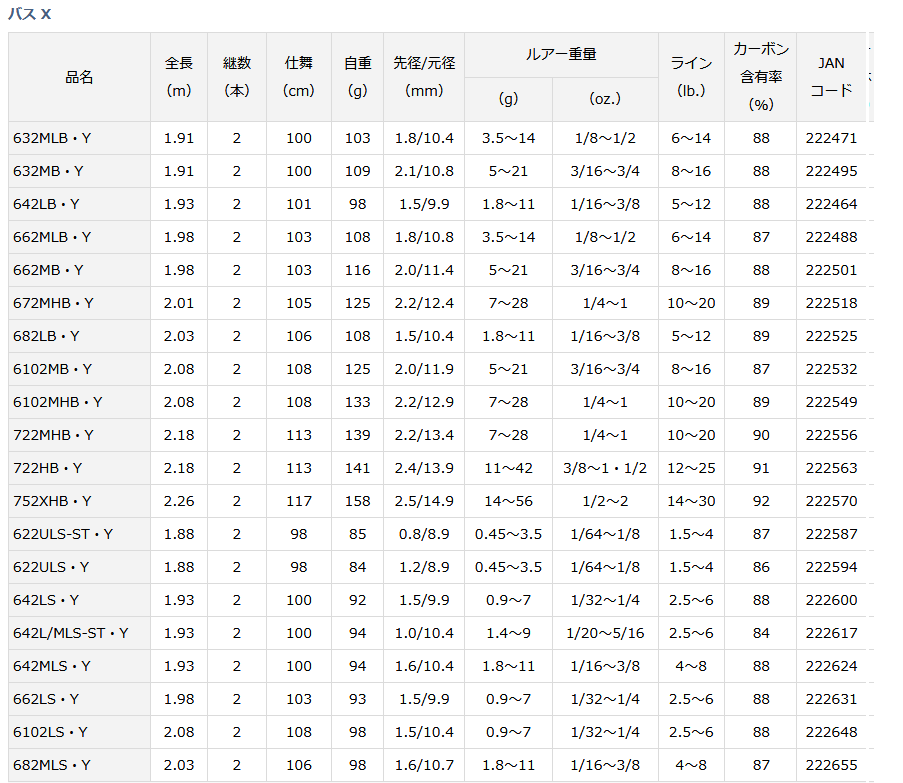Select the JAN コード column header

(832, 77)
